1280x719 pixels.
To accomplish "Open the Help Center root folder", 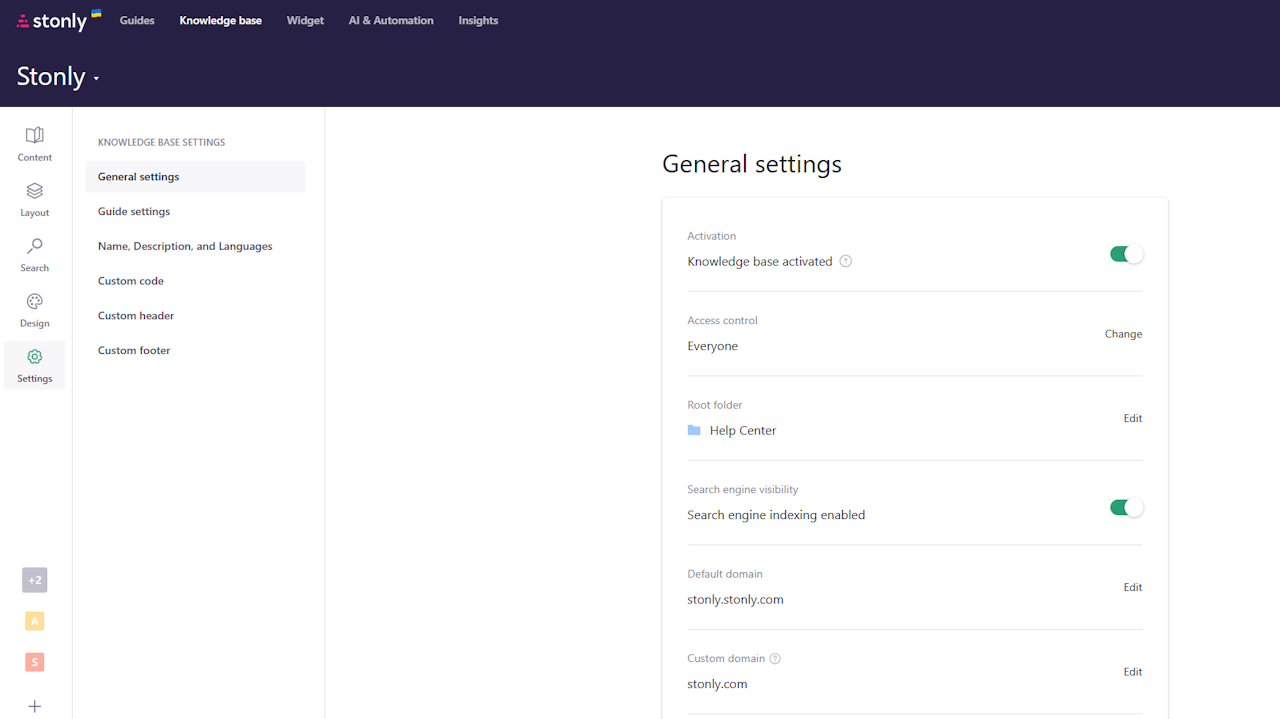I will coord(742,430).
